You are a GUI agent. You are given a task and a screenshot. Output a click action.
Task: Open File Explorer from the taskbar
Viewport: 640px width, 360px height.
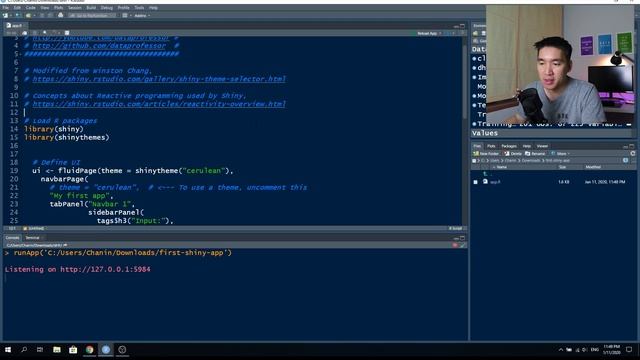click(57, 350)
